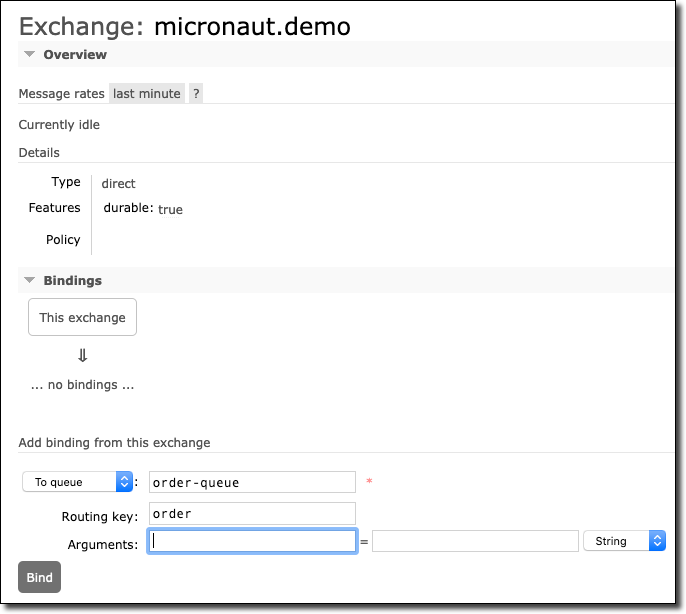Click the red required asterisk indicator
This screenshot has height=614, width=686.
pos(369,483)
